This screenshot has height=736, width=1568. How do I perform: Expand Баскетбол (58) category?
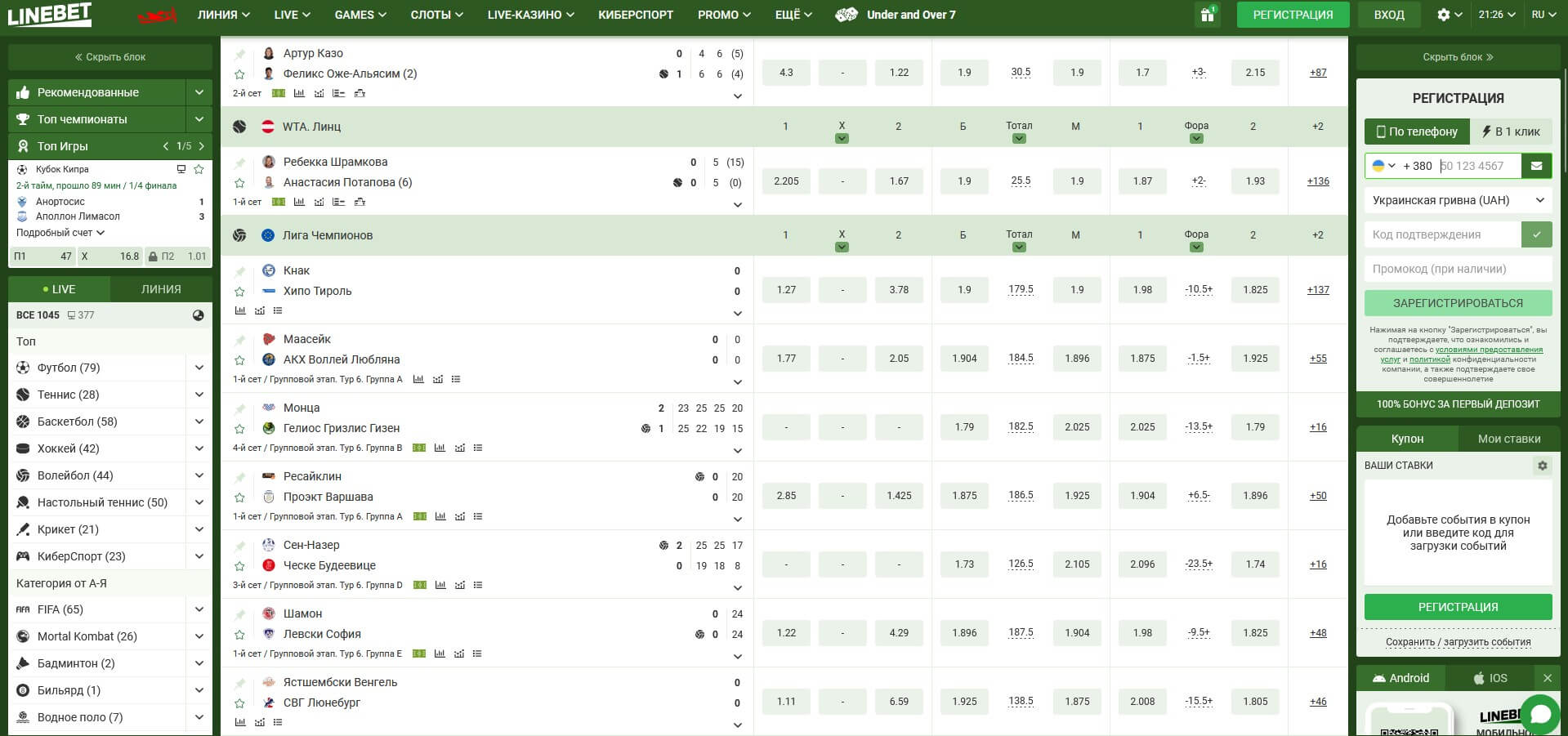[199, 422]
